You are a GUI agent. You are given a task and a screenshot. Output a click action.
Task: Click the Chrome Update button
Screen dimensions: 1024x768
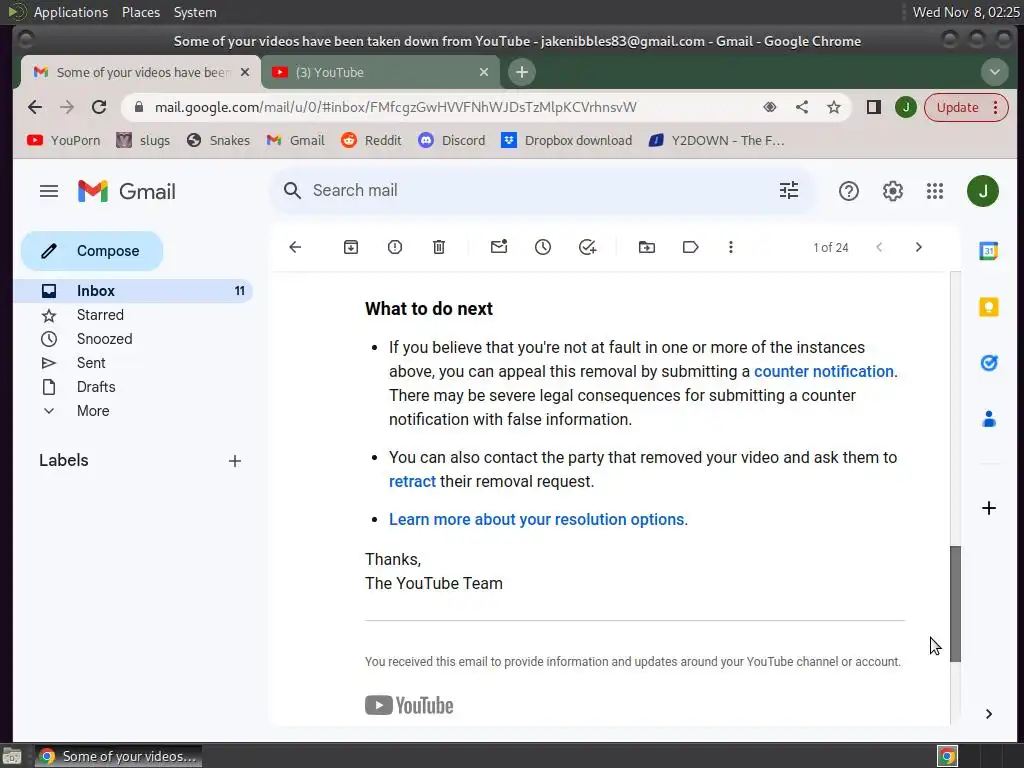(x=966, y=107)
